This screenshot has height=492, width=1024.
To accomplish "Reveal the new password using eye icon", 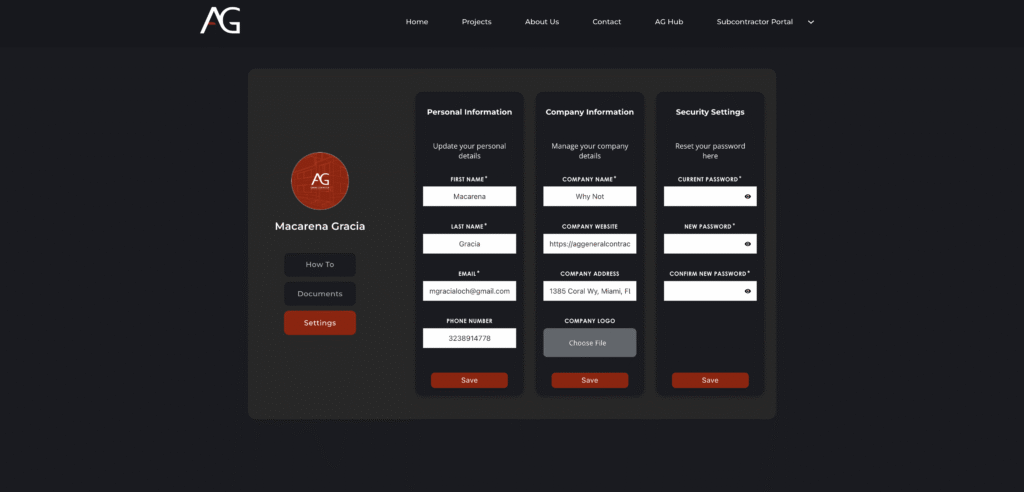I will pyautogui.click(x=747, y=244).
